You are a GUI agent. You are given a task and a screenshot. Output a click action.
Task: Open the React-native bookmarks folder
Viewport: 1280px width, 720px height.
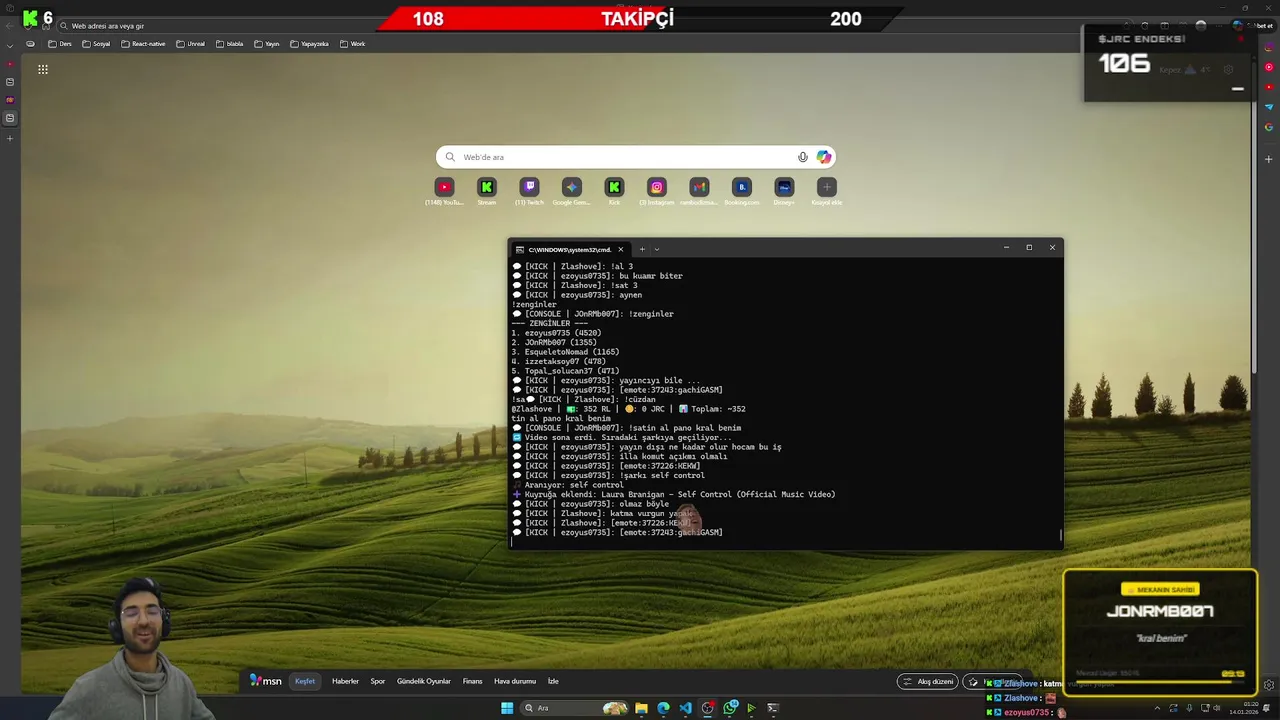pyautogui.click(x=143, y=44)
